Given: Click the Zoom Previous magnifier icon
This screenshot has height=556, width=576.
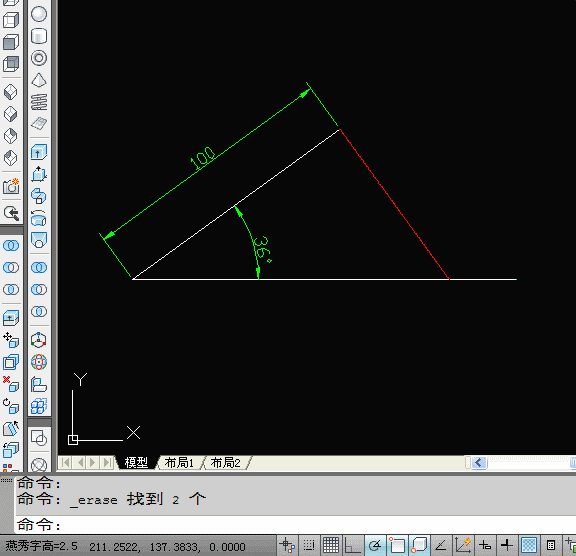Looking at the screenshot, I should click(11, 213).
